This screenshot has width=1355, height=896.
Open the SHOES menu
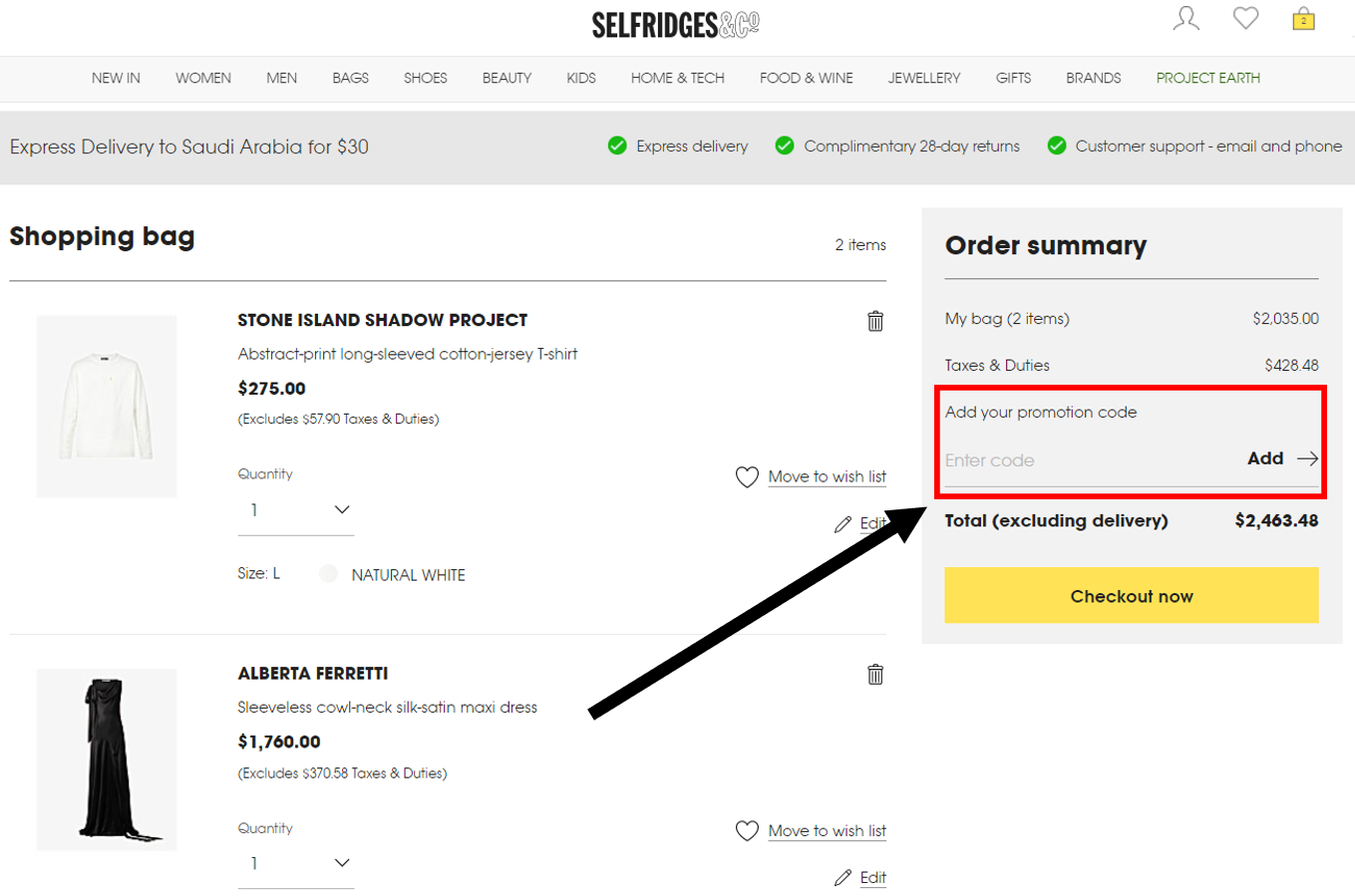(x=426, y=78)
